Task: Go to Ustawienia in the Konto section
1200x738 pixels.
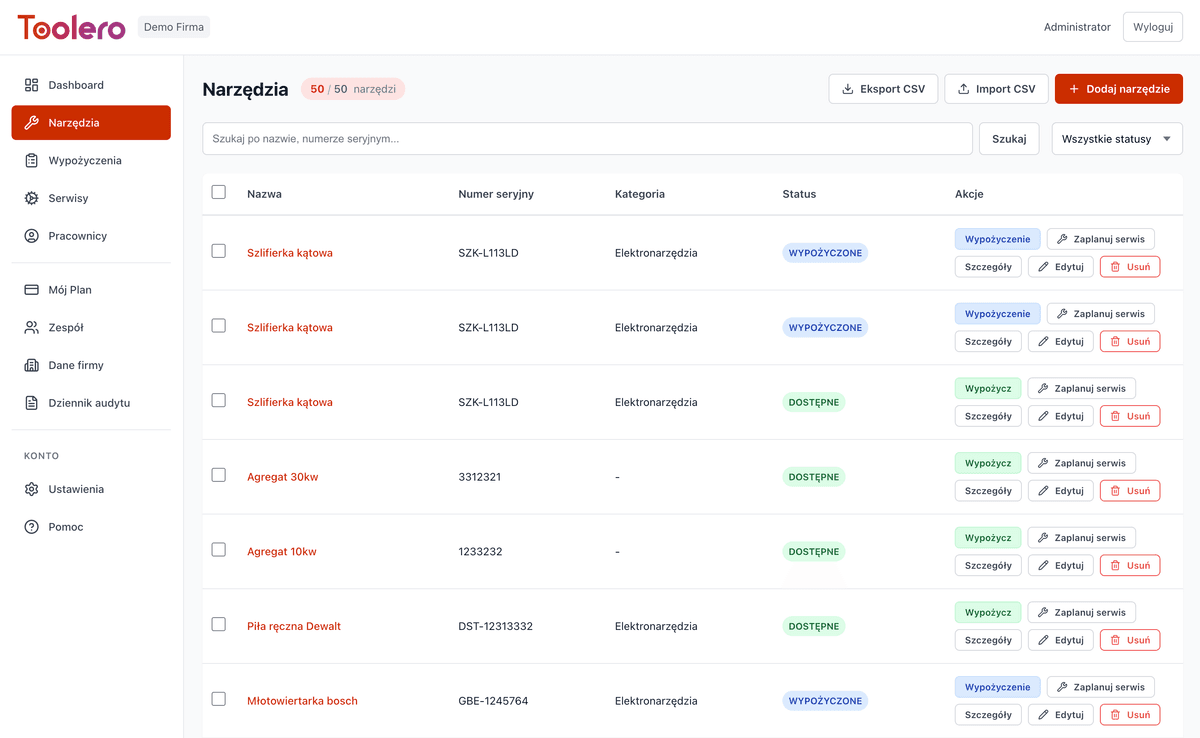Action: pos(76,489)
